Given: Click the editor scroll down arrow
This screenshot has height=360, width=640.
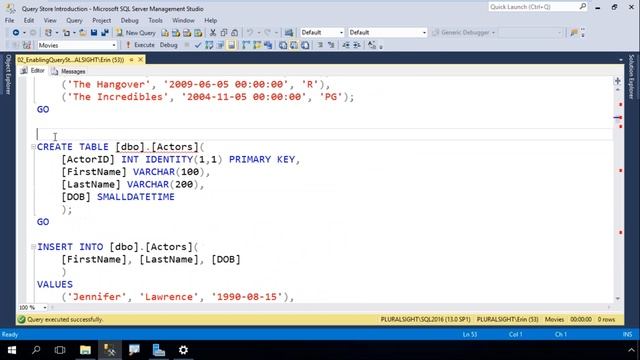Looking at the screenshot, I should coord(618,299).
